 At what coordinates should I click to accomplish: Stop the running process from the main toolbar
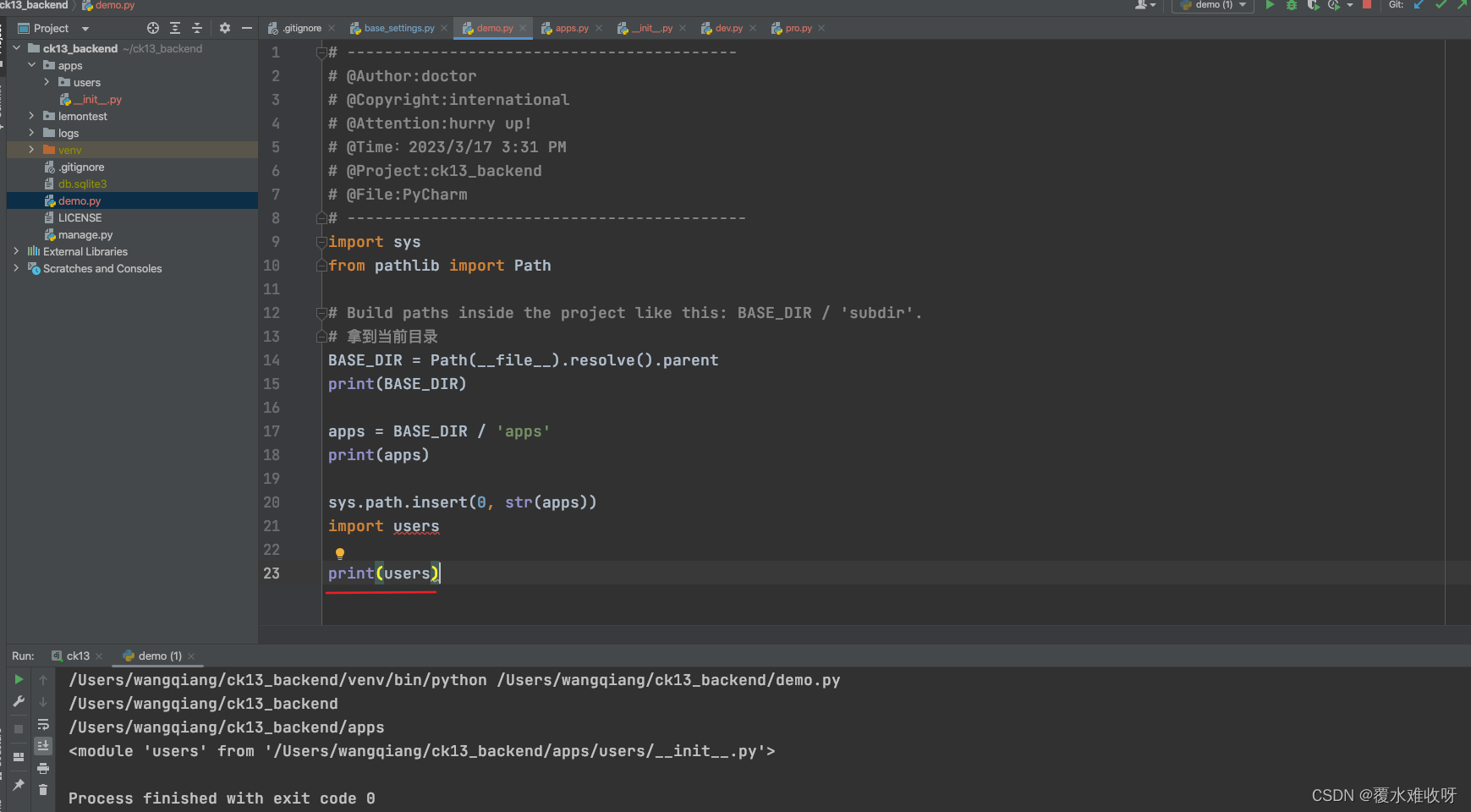pyautogui.click(x=1367, y=5)
